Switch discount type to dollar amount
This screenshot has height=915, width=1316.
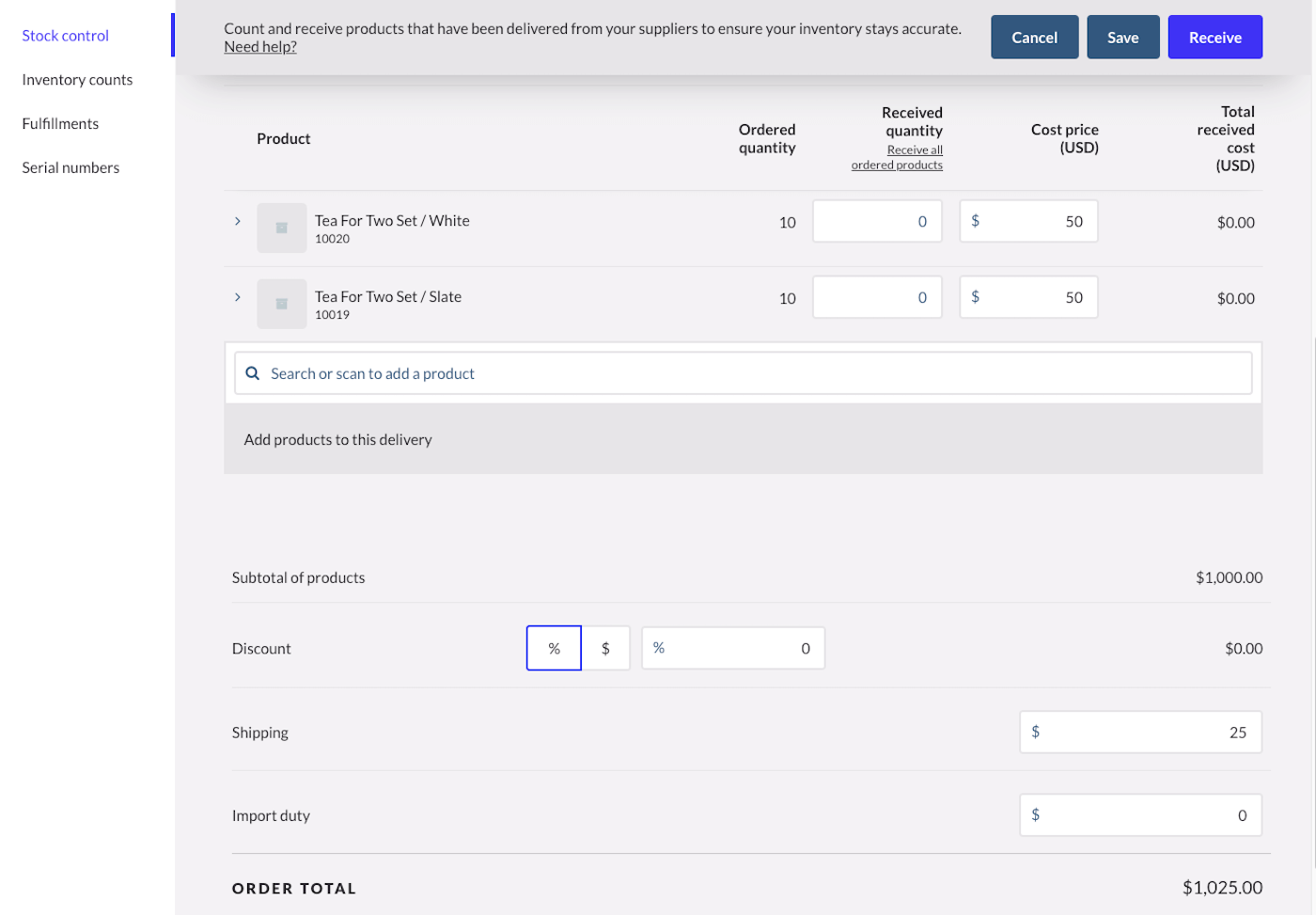[605, 648]
